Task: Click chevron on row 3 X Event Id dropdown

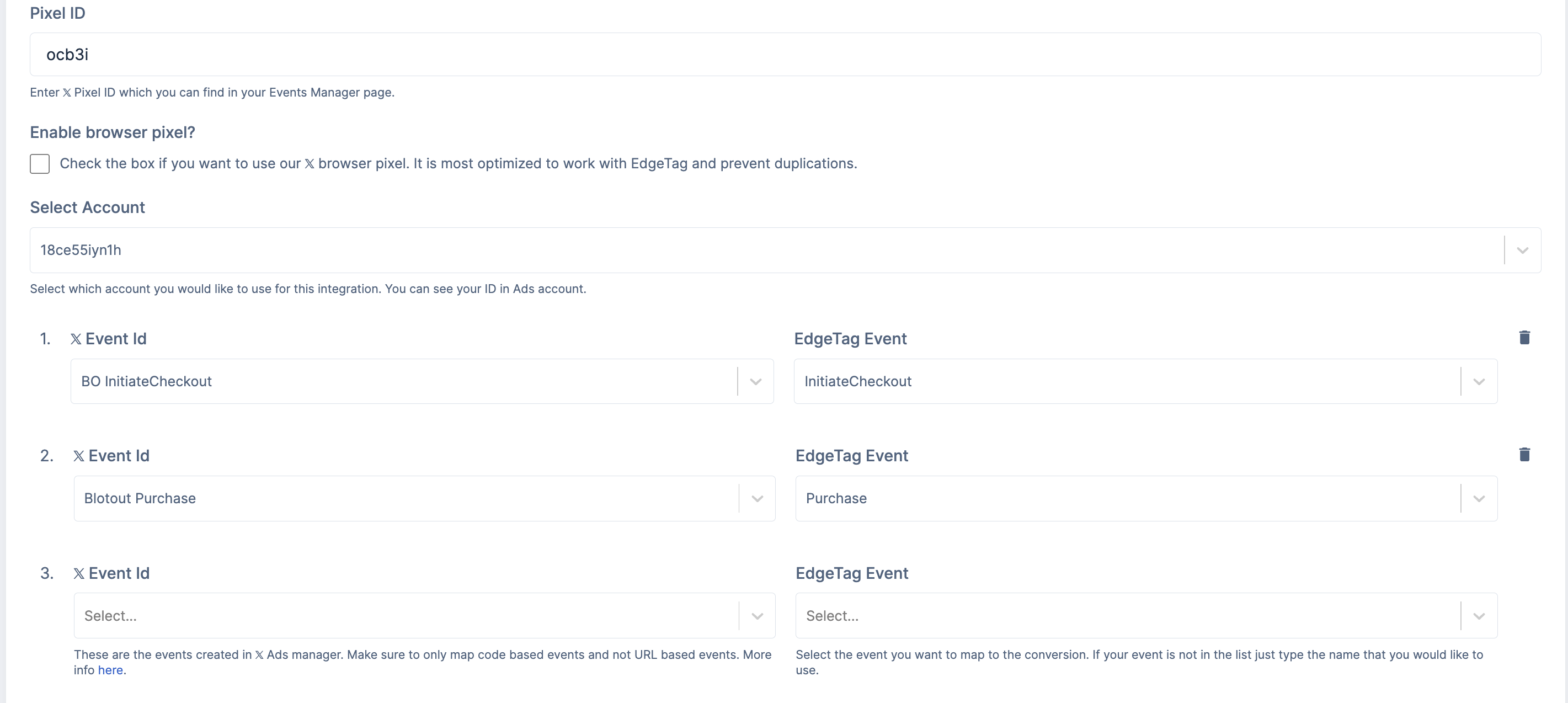Action: click(756, 616)
